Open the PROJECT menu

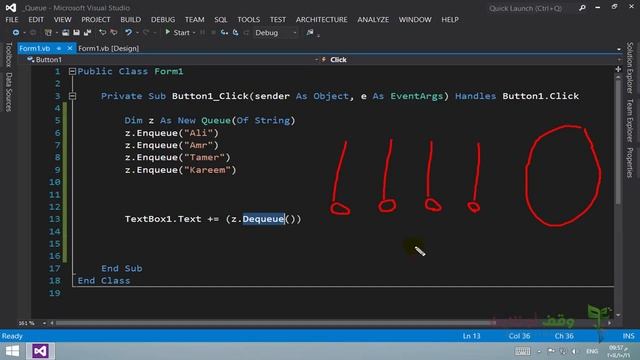tap(96, 20)
